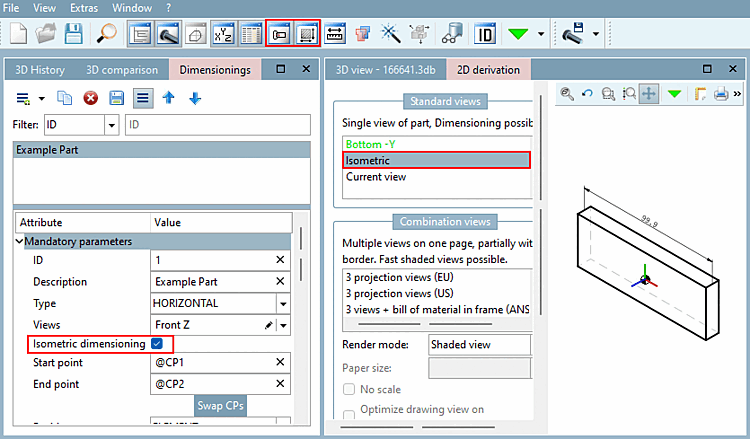Toggle the pan cross arrows tool

pyautogui.click(x=649, y=94)
